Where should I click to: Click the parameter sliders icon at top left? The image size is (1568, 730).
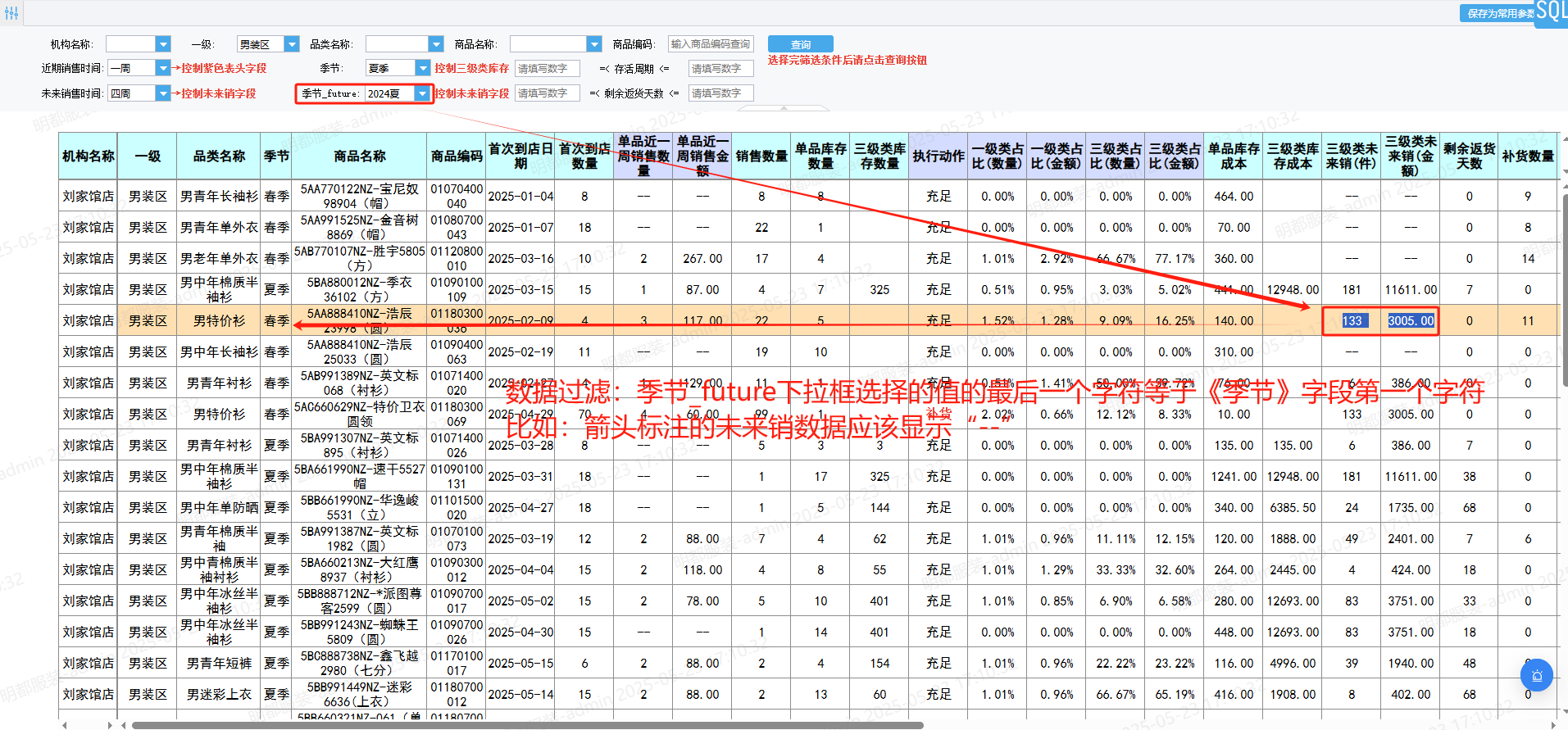click(x=11, y=13)
